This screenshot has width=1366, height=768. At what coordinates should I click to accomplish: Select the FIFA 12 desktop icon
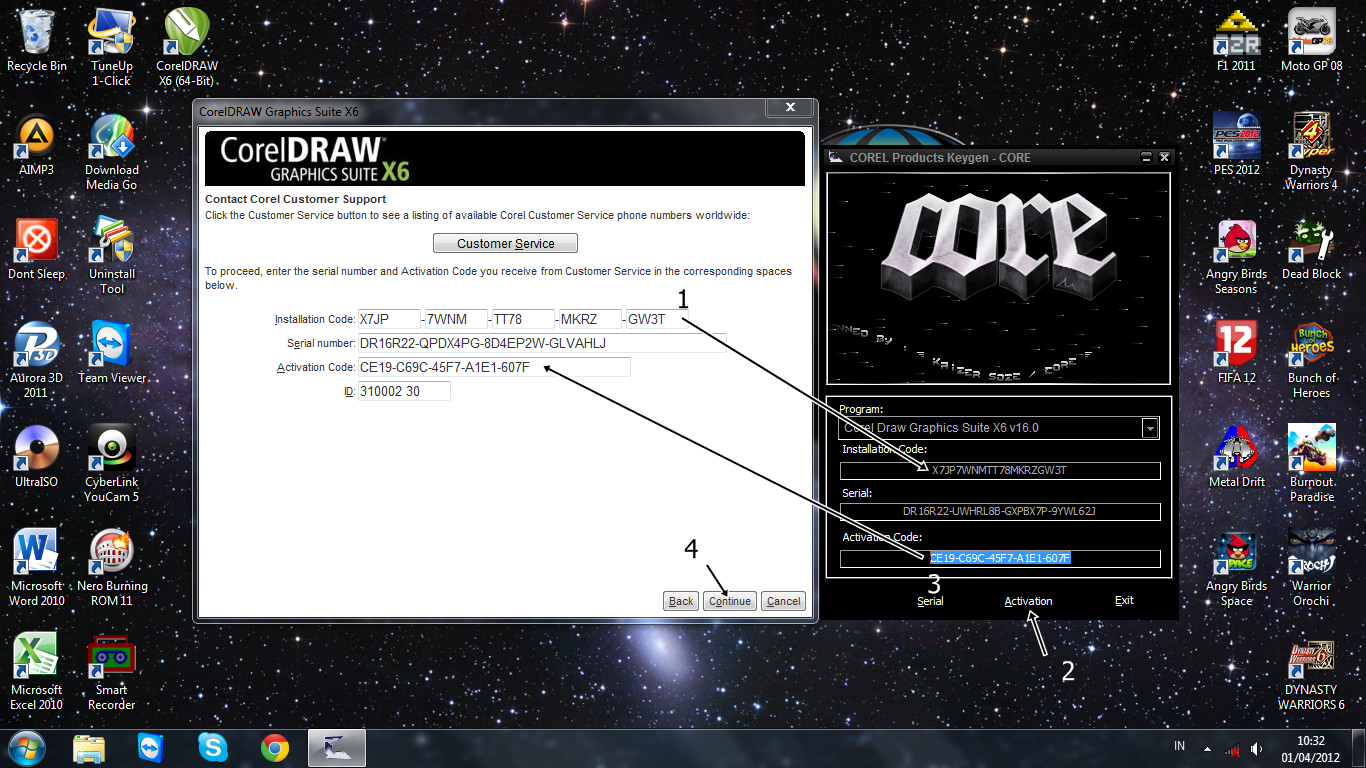1236,353
